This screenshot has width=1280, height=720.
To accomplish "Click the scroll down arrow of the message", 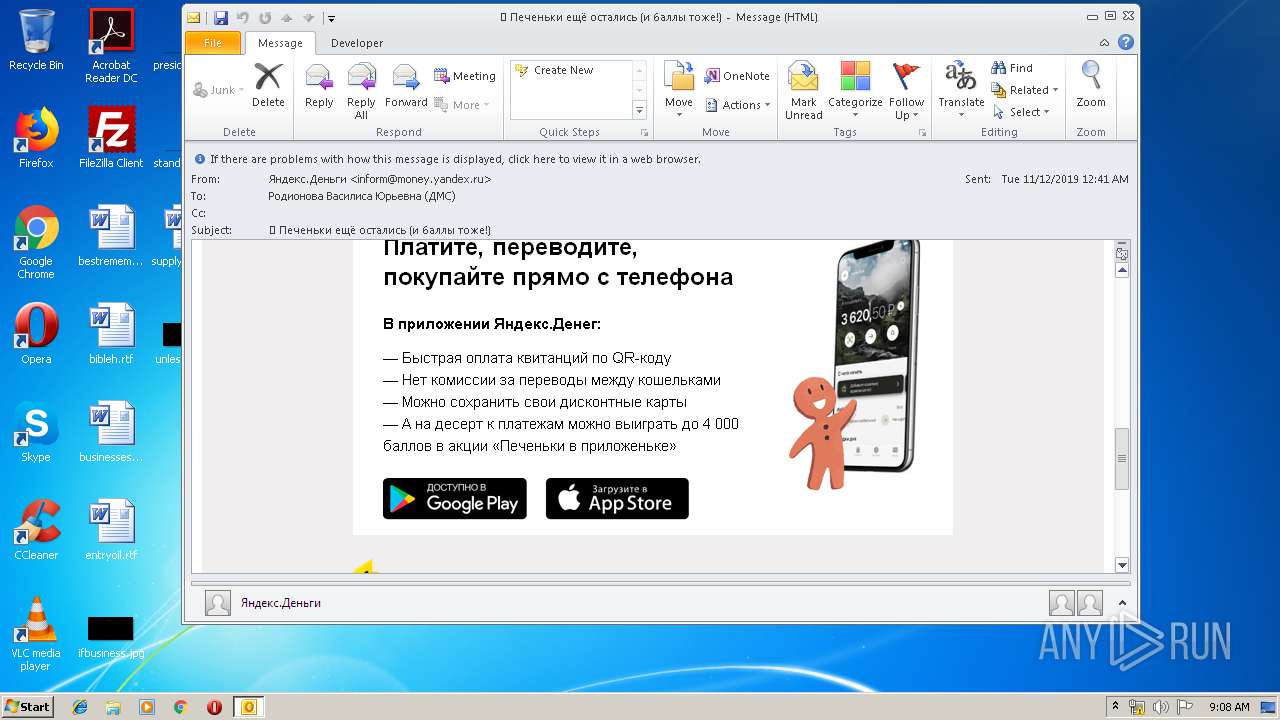I will [x=1122, y=565].
